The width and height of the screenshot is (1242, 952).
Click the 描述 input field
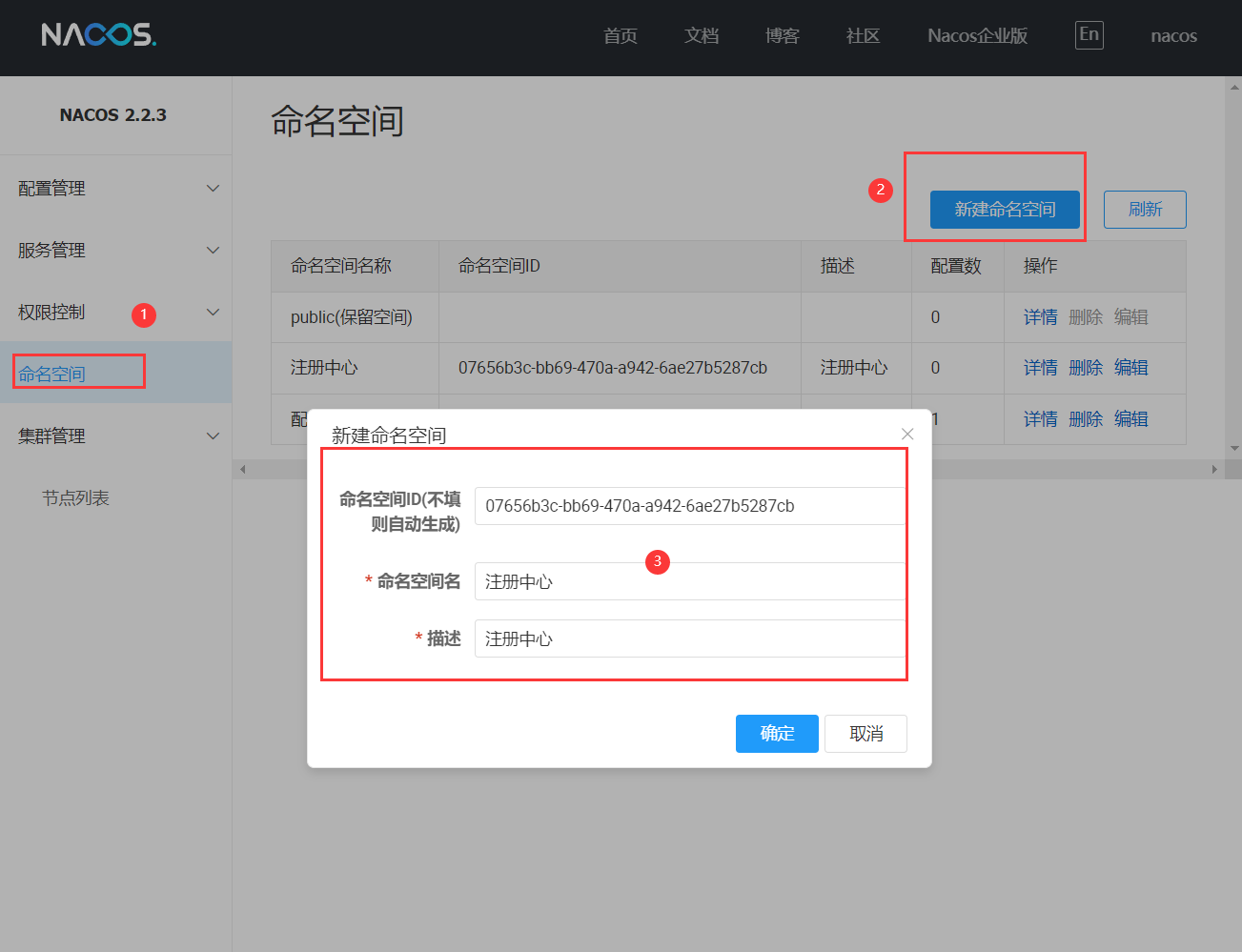point(689,638)
